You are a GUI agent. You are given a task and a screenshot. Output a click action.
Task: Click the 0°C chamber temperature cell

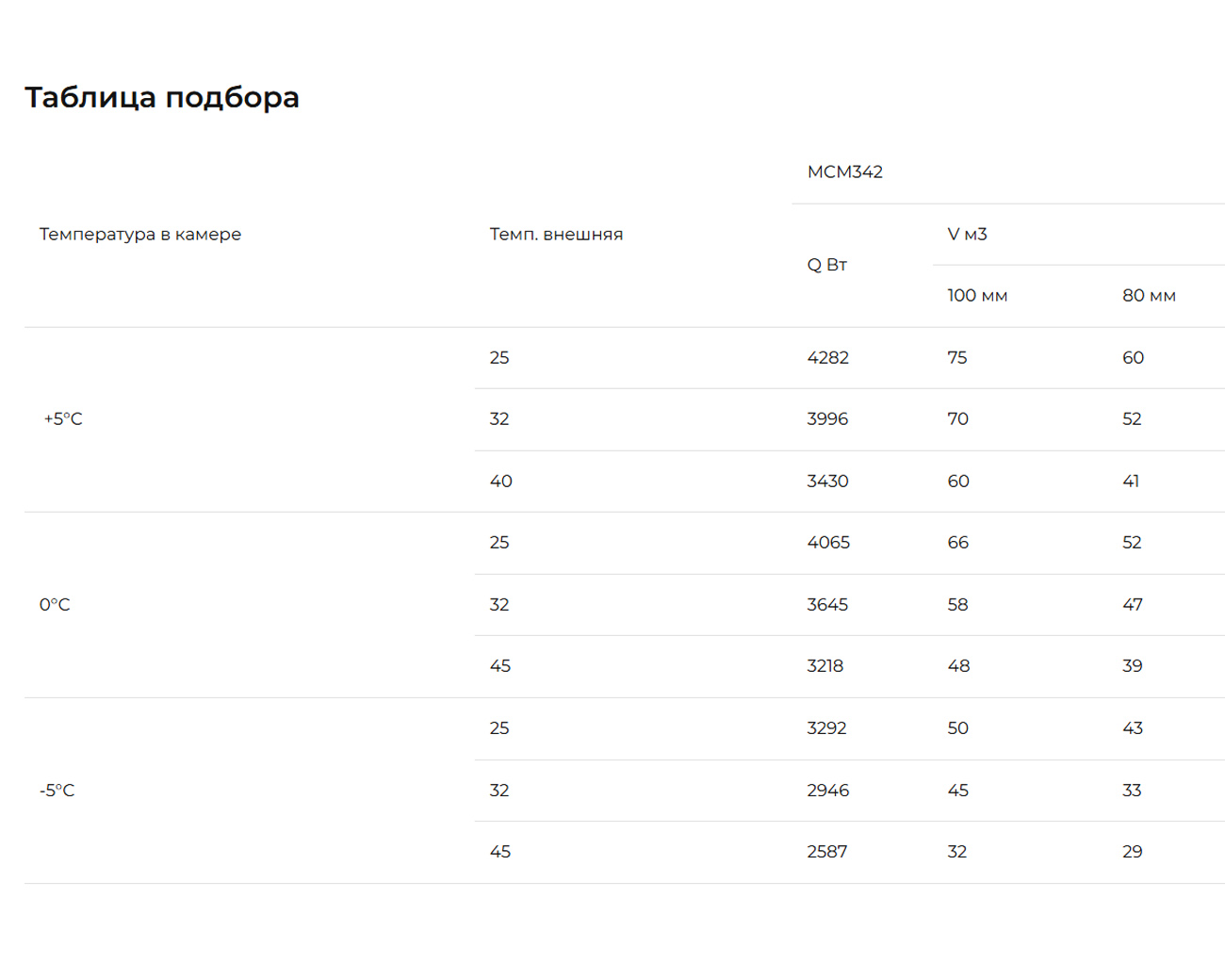[55, 605]
